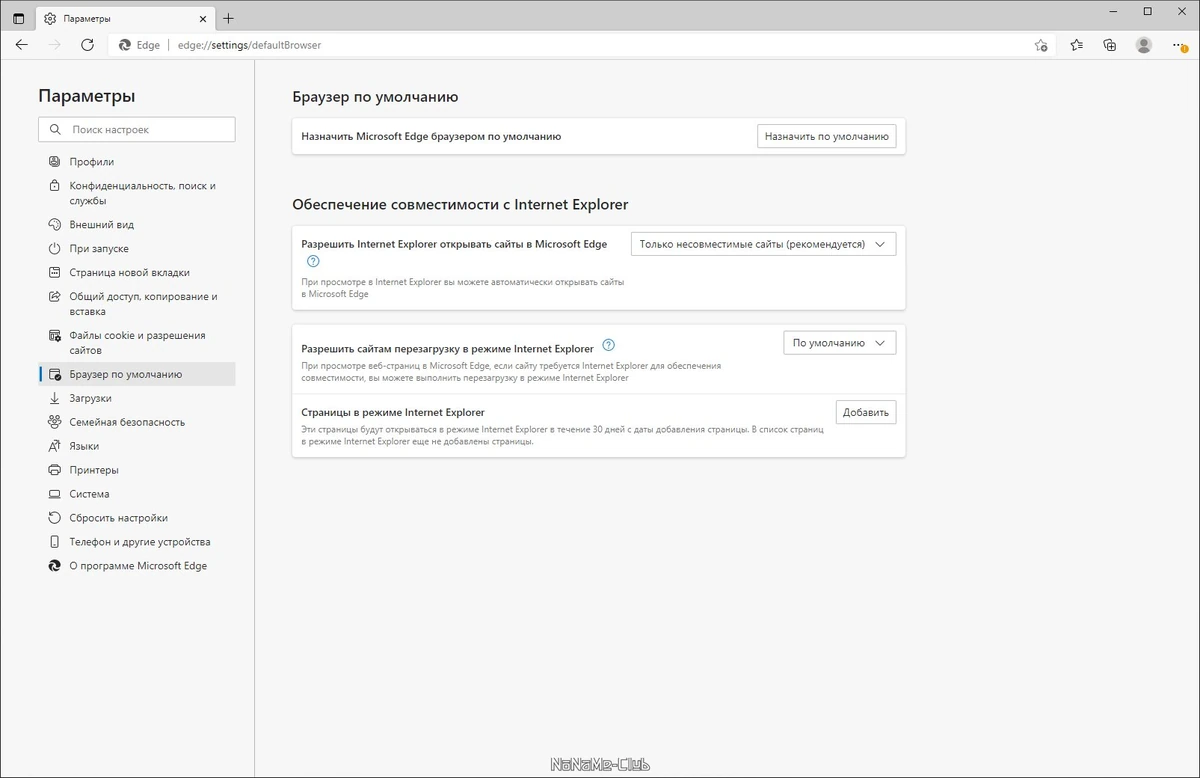Image resolution: width=1200 pixels, height=778 pixels.
Task: Click the lock icon for Конфиденциальность
Action: coord(55,186)
